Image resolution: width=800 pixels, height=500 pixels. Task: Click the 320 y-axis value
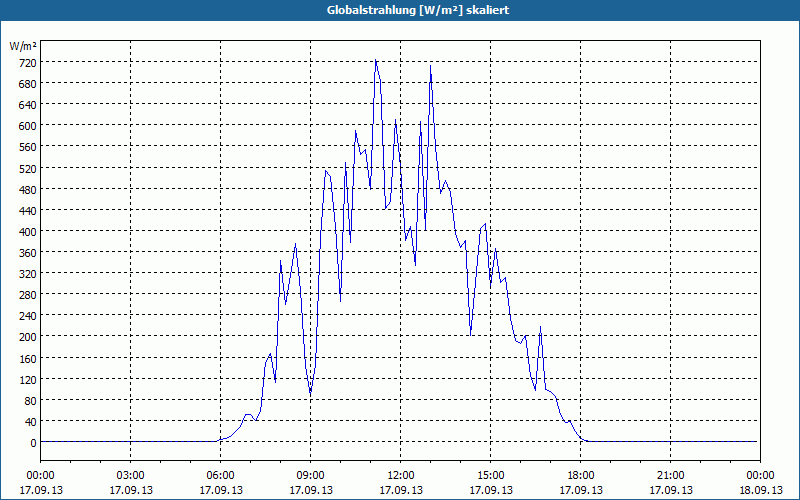[28, 274]
